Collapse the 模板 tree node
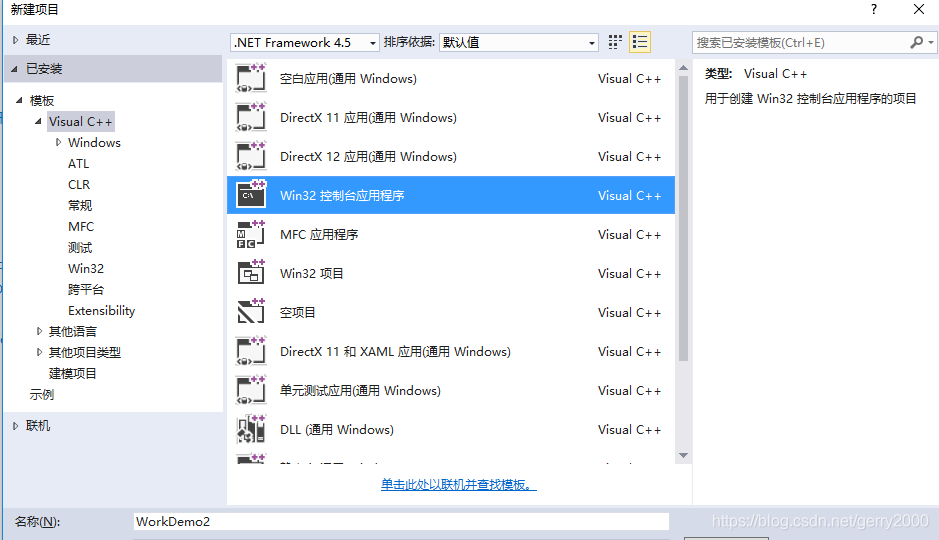The height and width of the screenshot is (540, 939). tap(19, 100)
